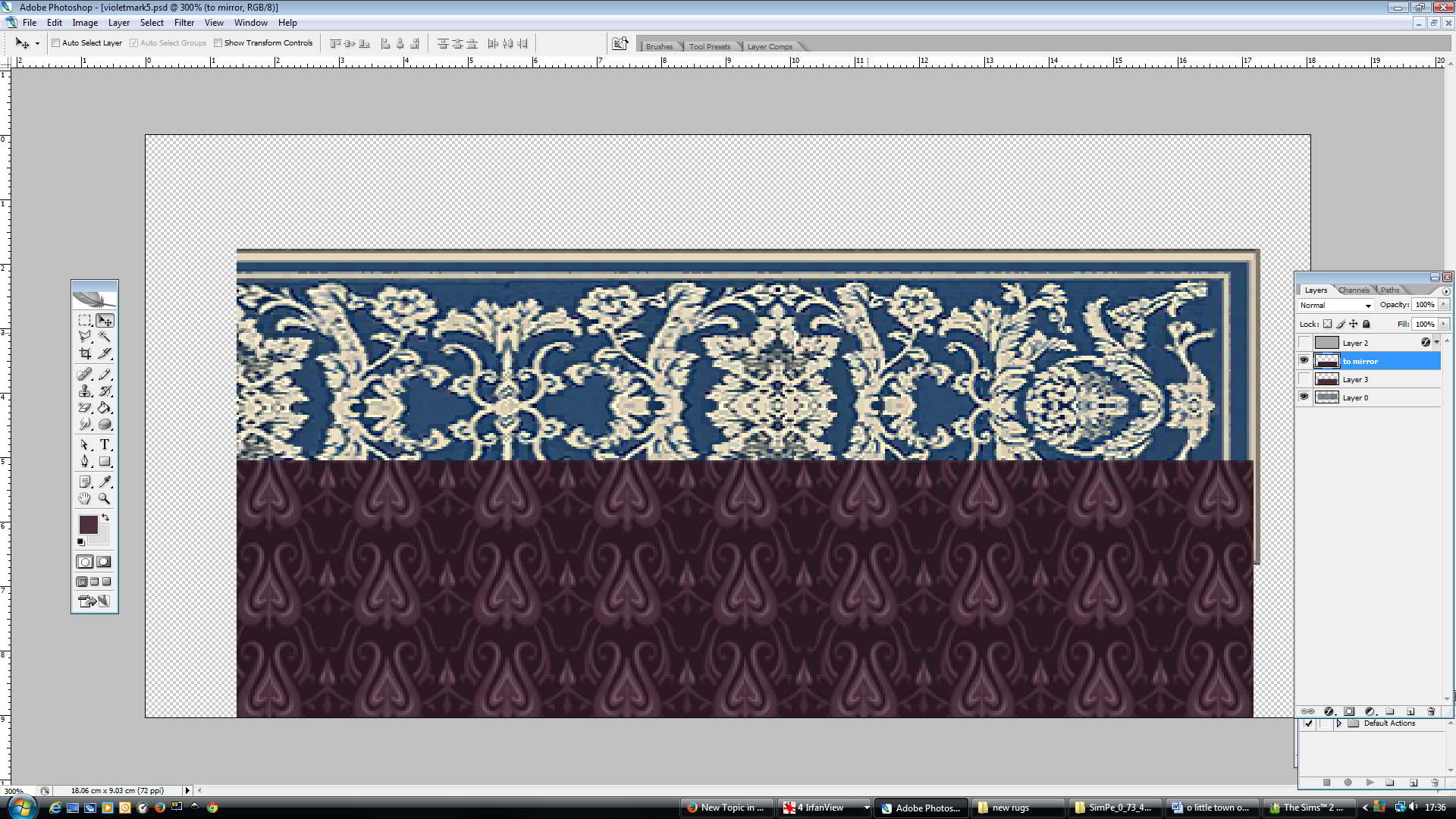Click the dark purple foreground color swatch
The height and width of the screenshot is (819, 1456).
tap(88, 524)
